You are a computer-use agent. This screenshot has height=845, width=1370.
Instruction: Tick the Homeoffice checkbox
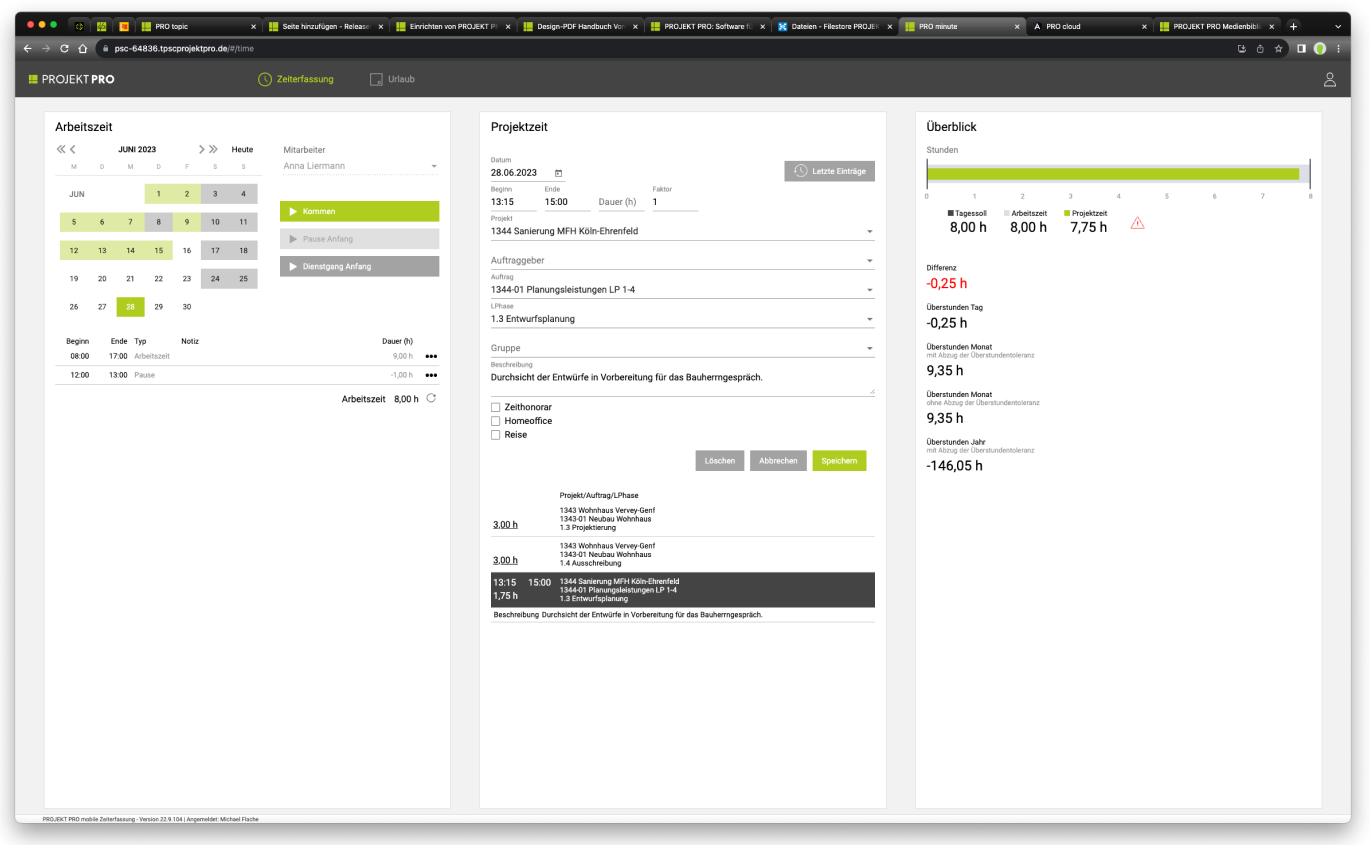pos(495,421)
